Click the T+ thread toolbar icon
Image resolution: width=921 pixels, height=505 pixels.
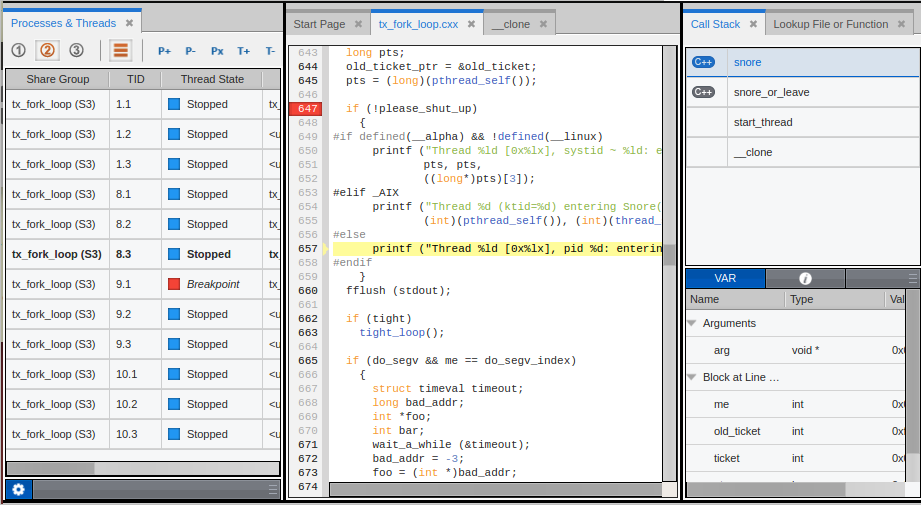pos(244,51)
